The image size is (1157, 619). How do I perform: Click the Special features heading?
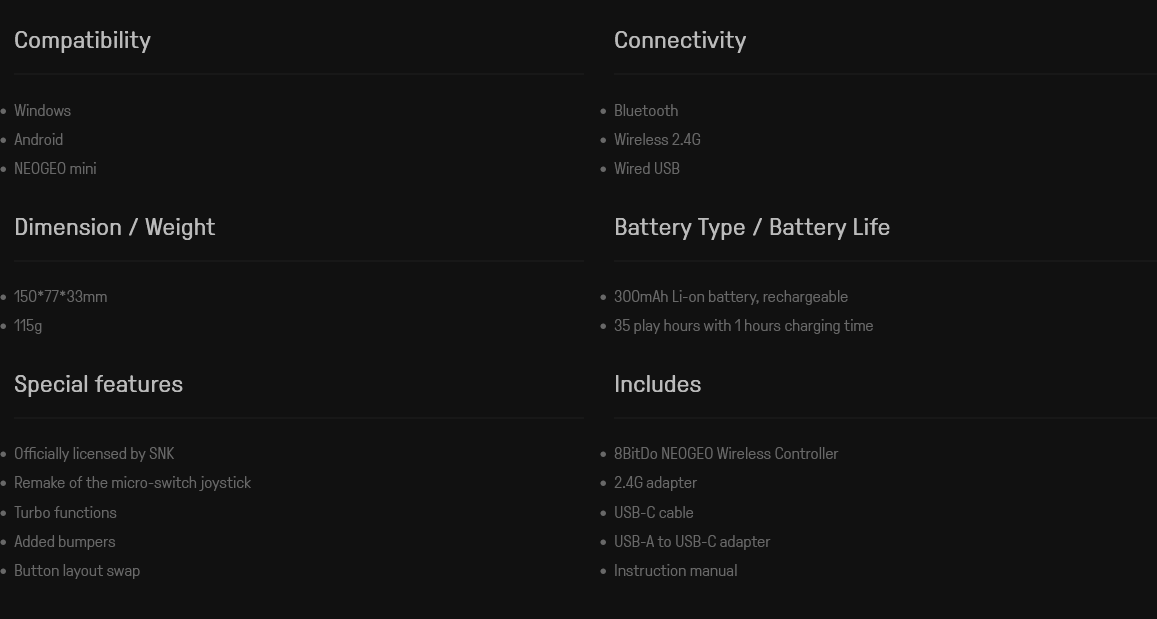pos(98,384)
